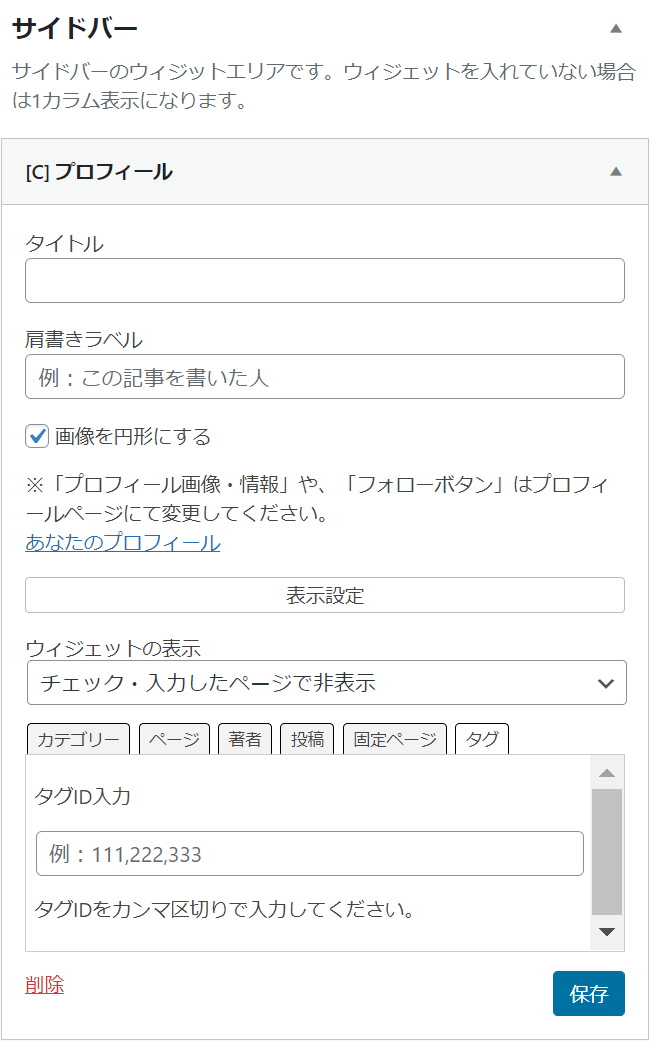Collapse the サイドバー widget area arrow
This screenshot has width=656, height=1054.
coord(616,28)
